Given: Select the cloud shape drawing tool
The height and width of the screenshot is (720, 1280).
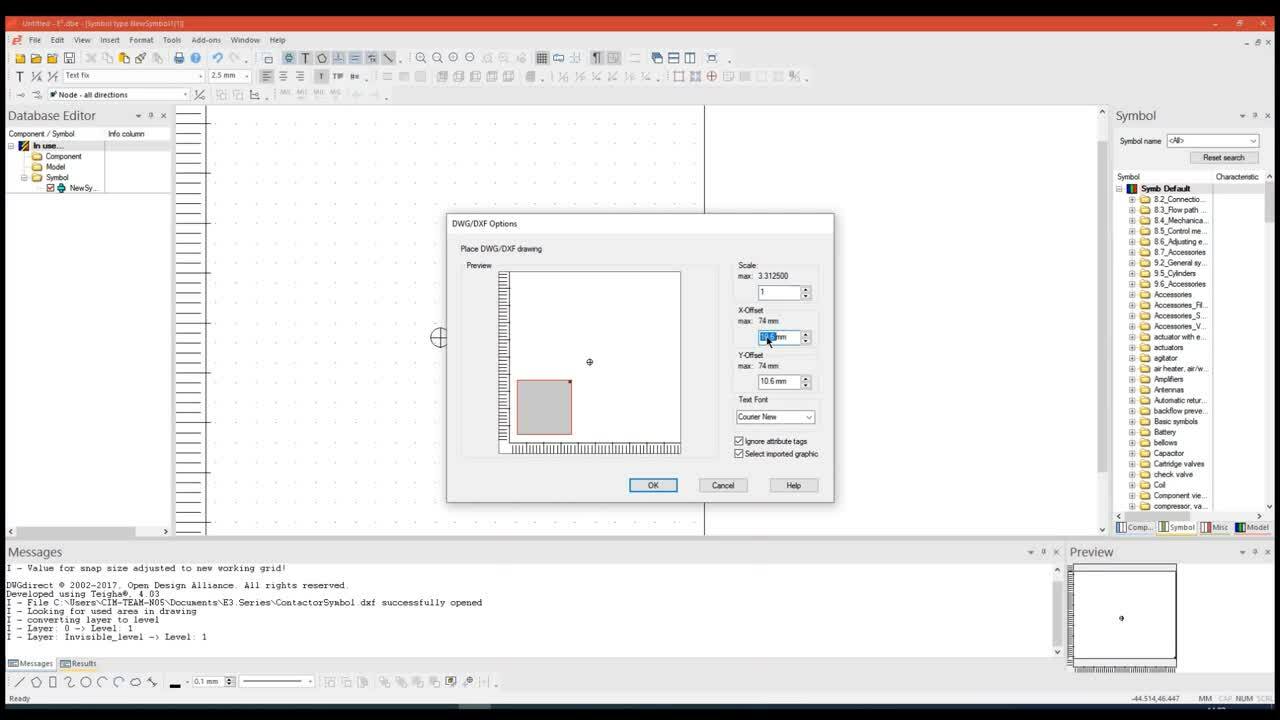Looking at the screenshot, I should tap(135, 682).
